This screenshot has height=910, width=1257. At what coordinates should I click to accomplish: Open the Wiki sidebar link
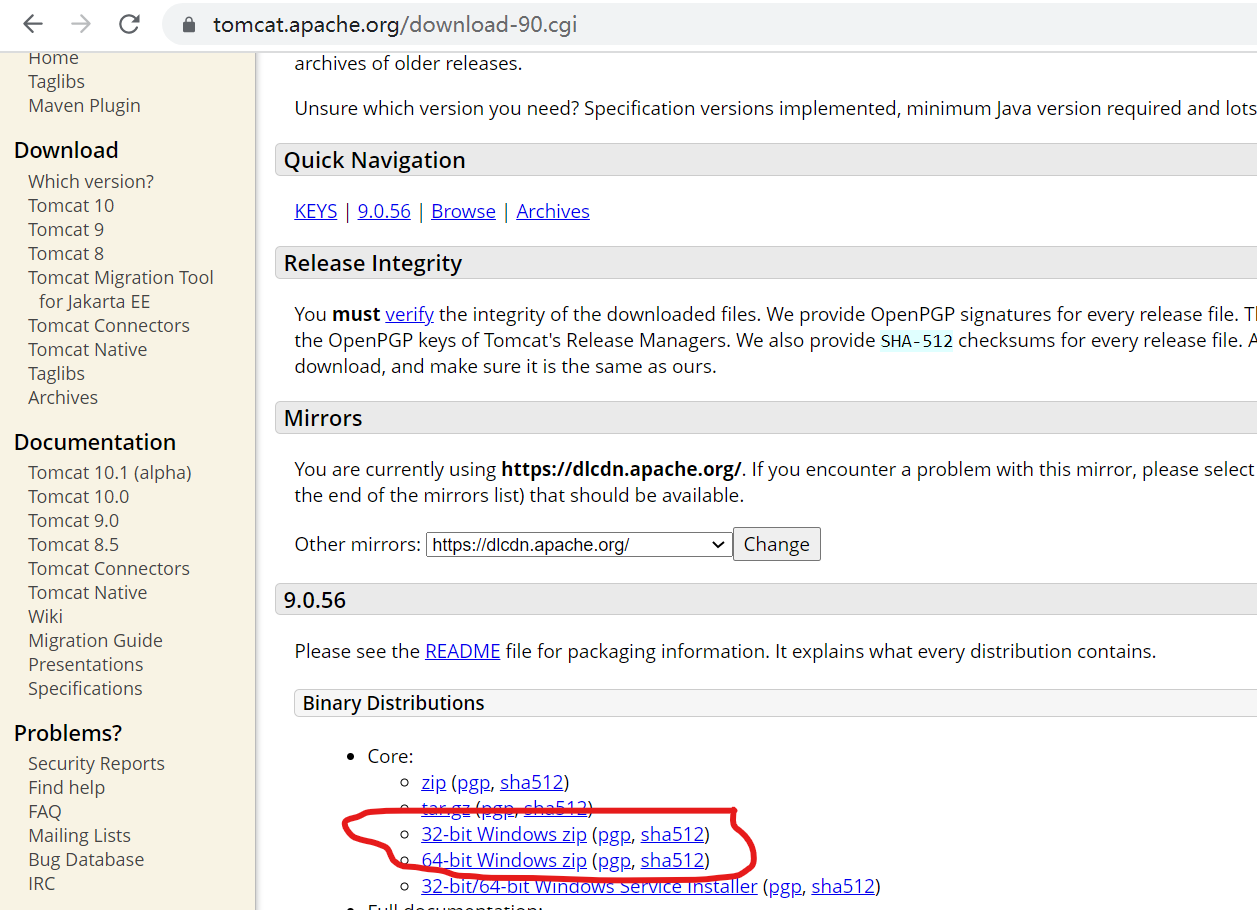point(45,616)
